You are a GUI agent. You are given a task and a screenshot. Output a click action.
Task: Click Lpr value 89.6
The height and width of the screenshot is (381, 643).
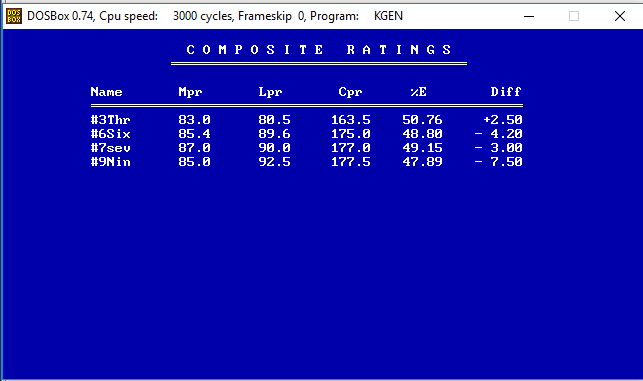[274, 134]
